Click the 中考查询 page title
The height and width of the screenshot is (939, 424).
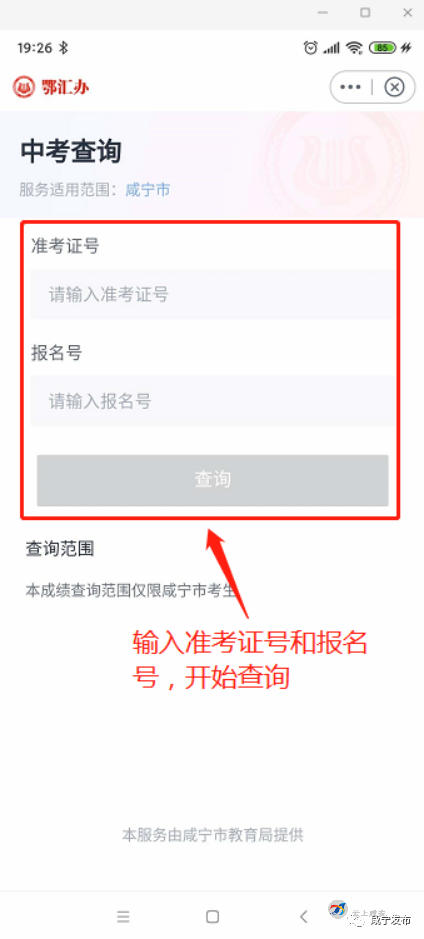(71, 152)
